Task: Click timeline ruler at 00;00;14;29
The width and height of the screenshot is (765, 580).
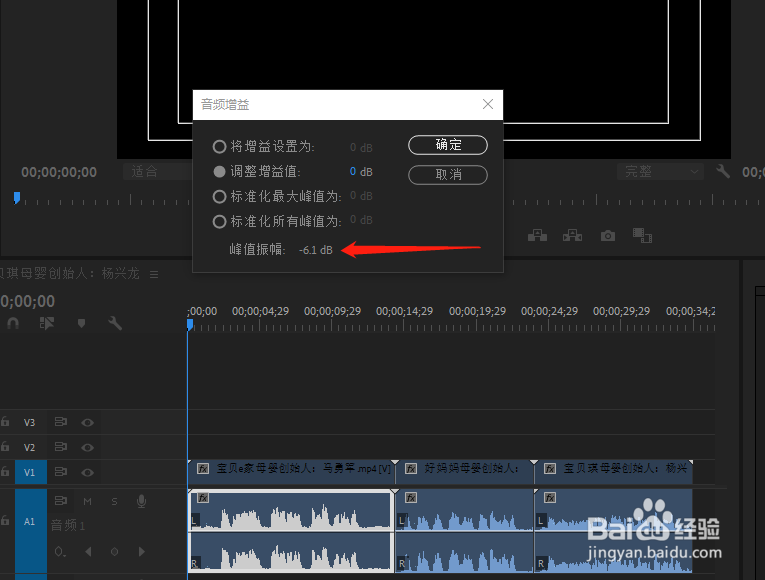Action: [x=404, y=311]
